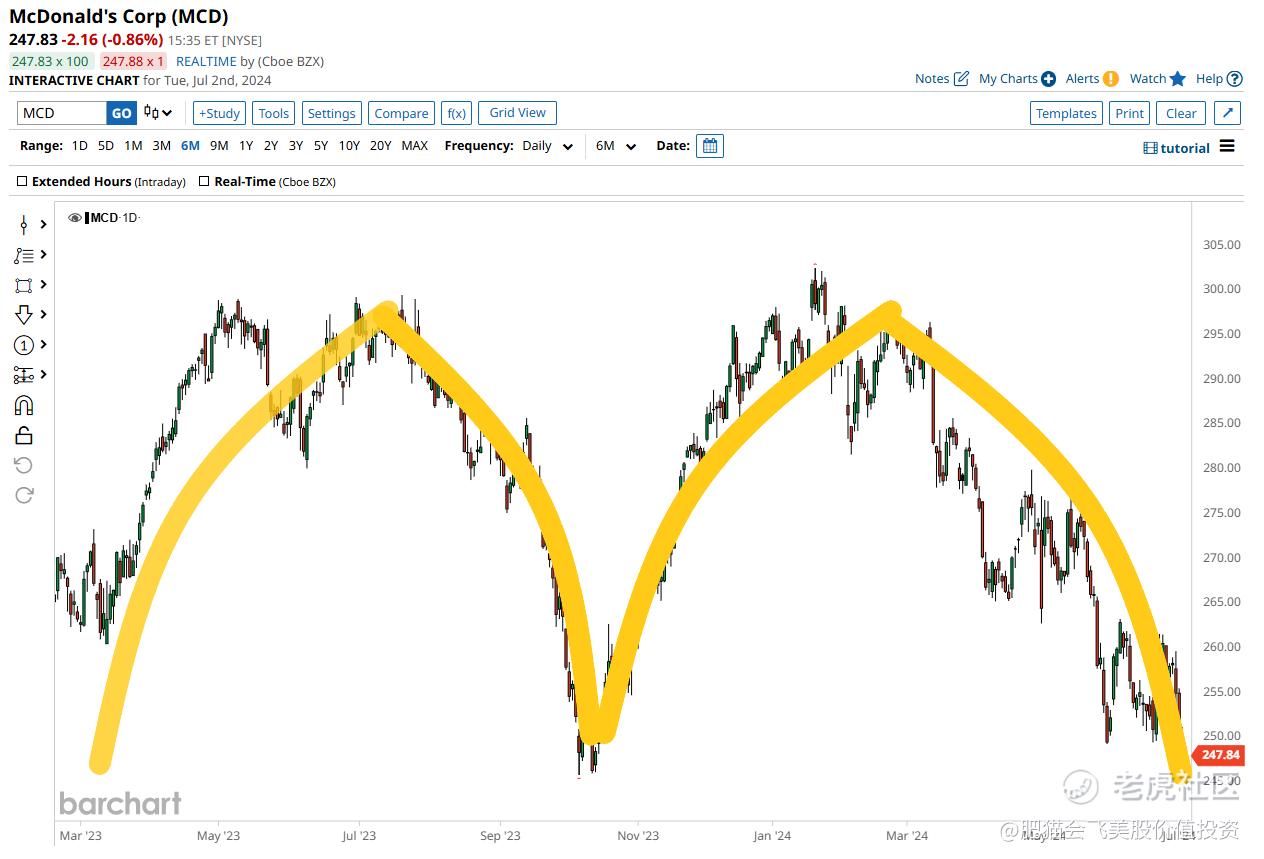Screen dimensions: 1264x859
Task: Click the GO button
Action: point(121,113)
